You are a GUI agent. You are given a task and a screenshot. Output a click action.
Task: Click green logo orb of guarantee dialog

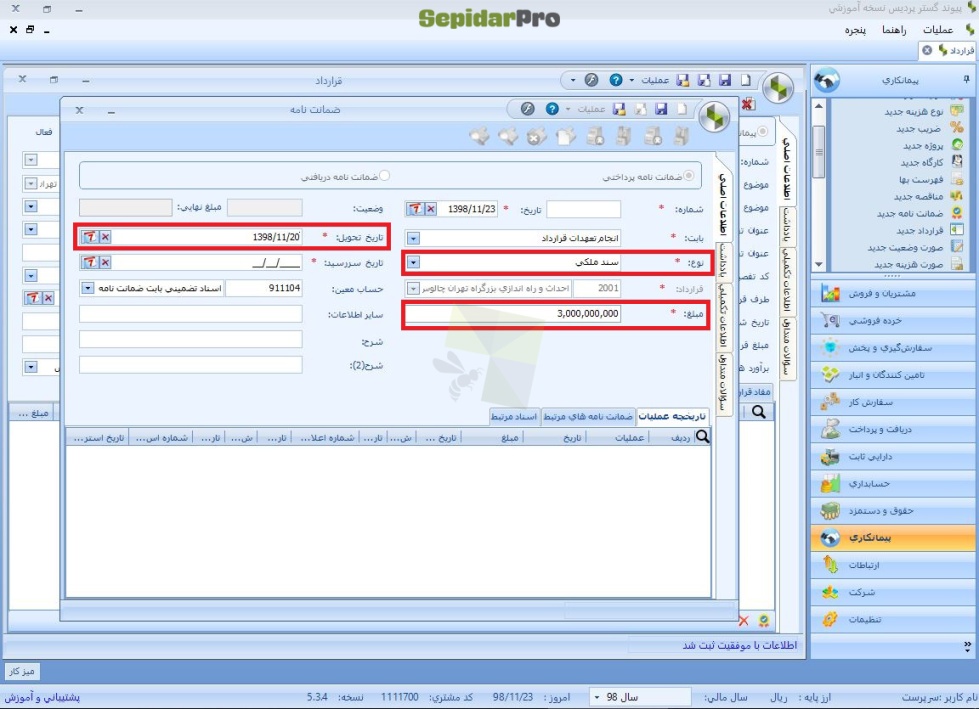click(714, 116)
